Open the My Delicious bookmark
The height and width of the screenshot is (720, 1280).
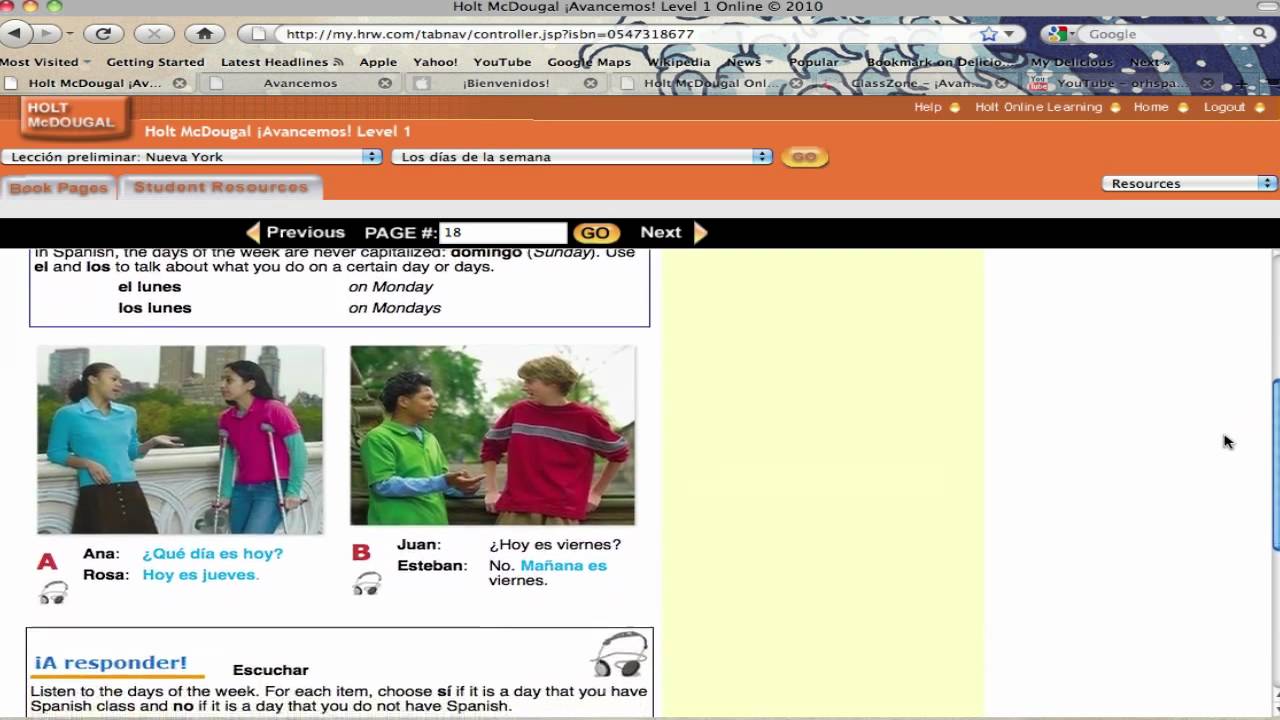tap(1072, 62)
